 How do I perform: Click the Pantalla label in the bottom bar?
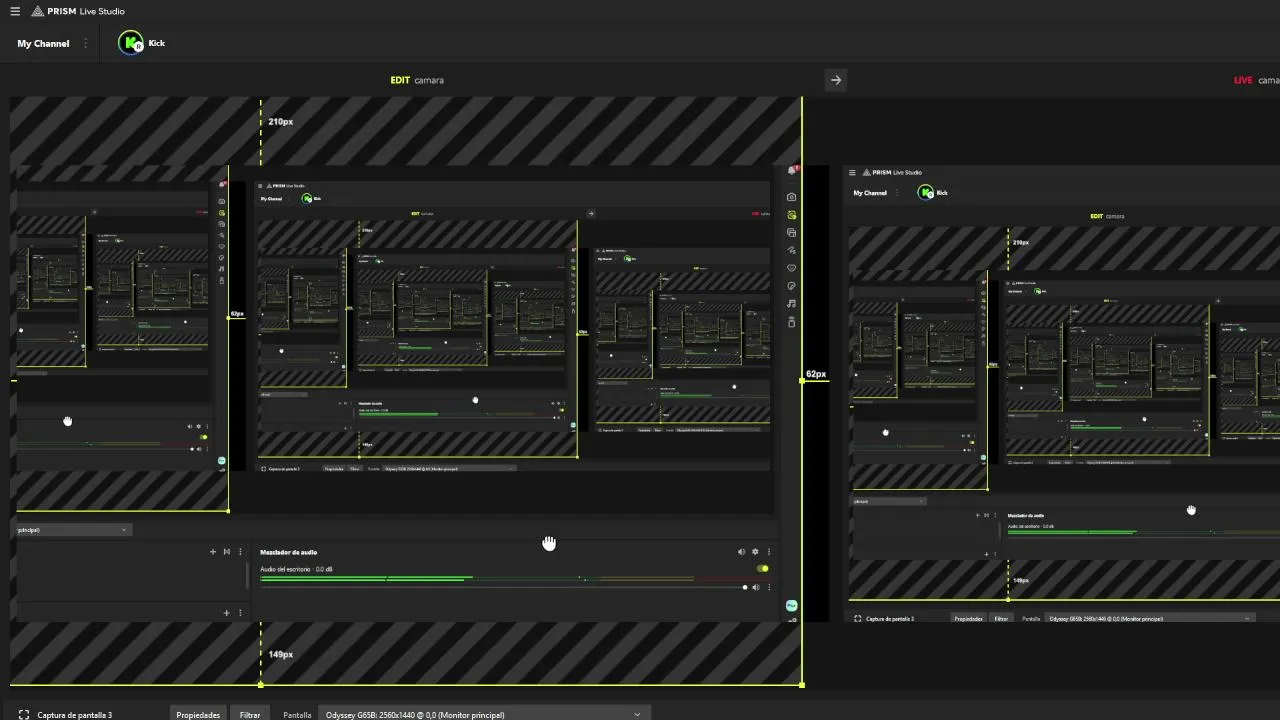[x=297, y=715]
